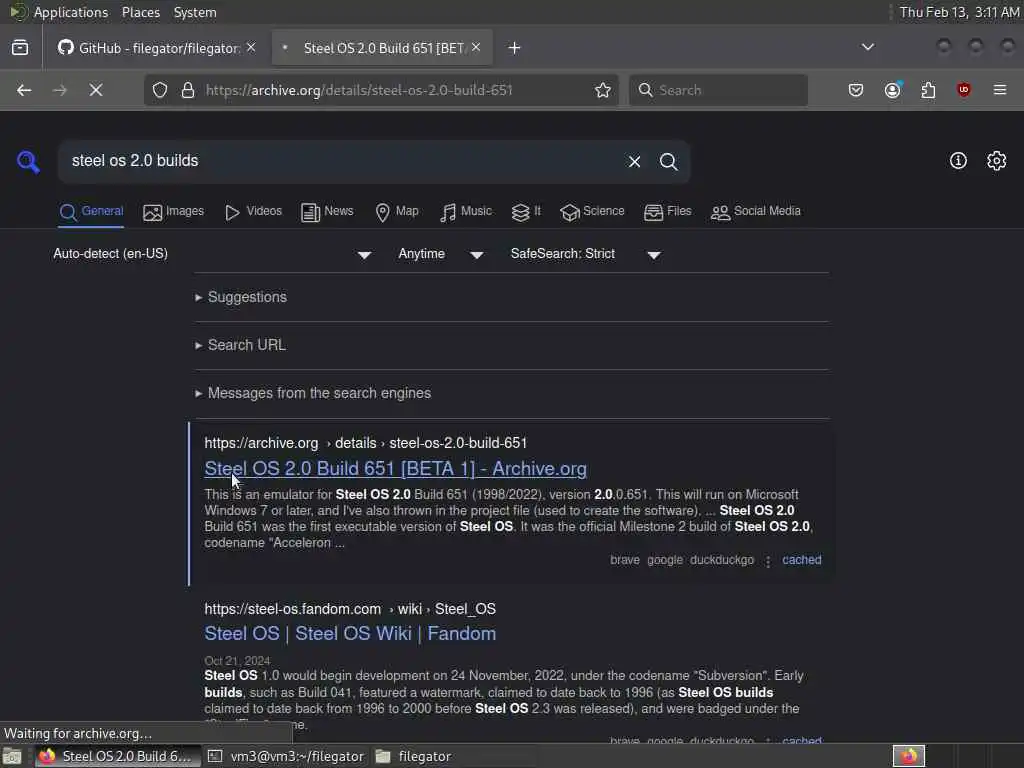1024x768 pixels.
Task: Switch to Videos category
Action: (253, 212)
